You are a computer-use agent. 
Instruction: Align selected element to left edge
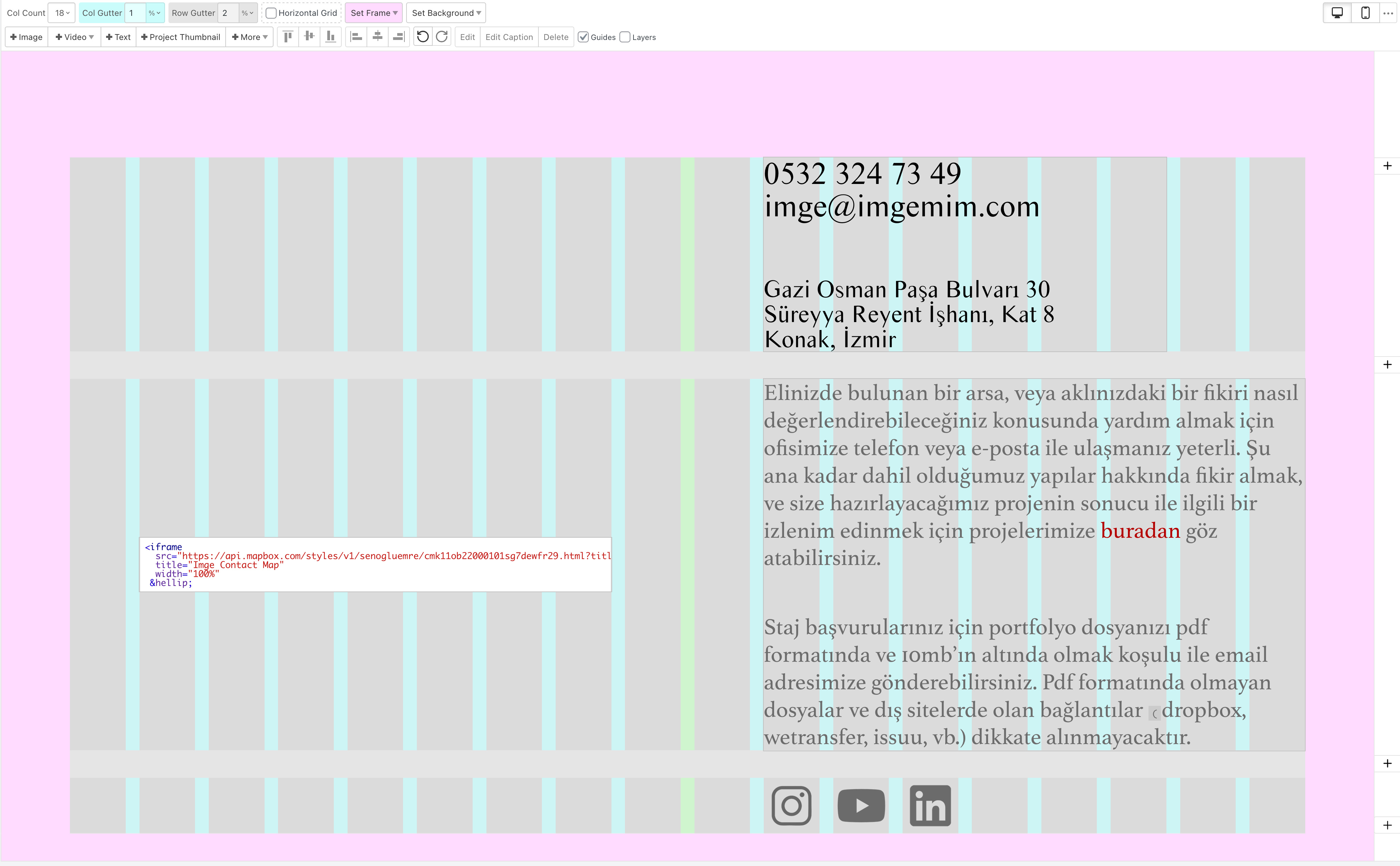(356, 37)
